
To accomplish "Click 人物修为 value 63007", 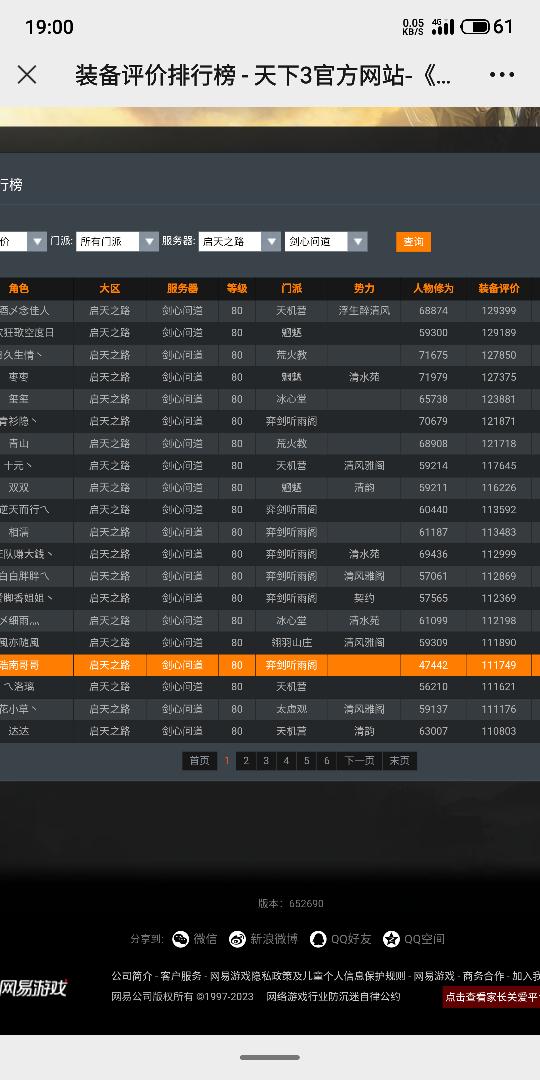I will coord(433,731).
